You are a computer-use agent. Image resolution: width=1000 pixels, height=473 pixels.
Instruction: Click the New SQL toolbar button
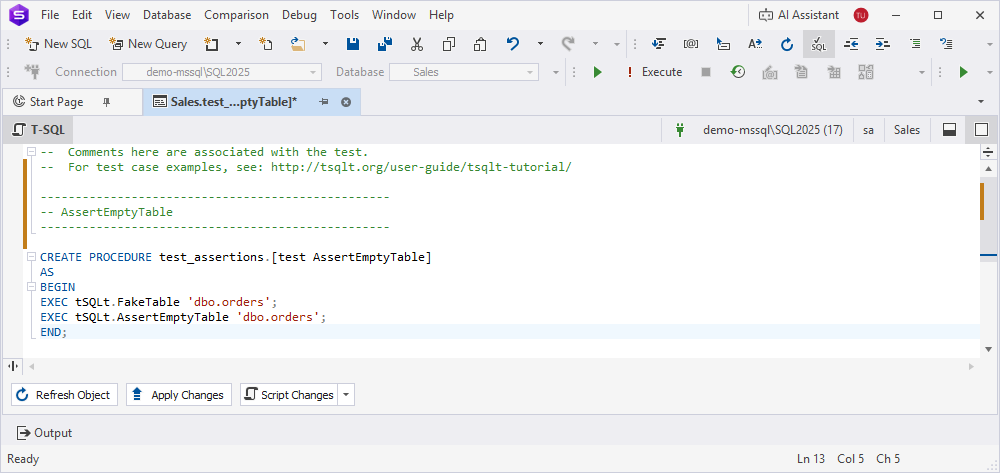(x=58, y=44)
